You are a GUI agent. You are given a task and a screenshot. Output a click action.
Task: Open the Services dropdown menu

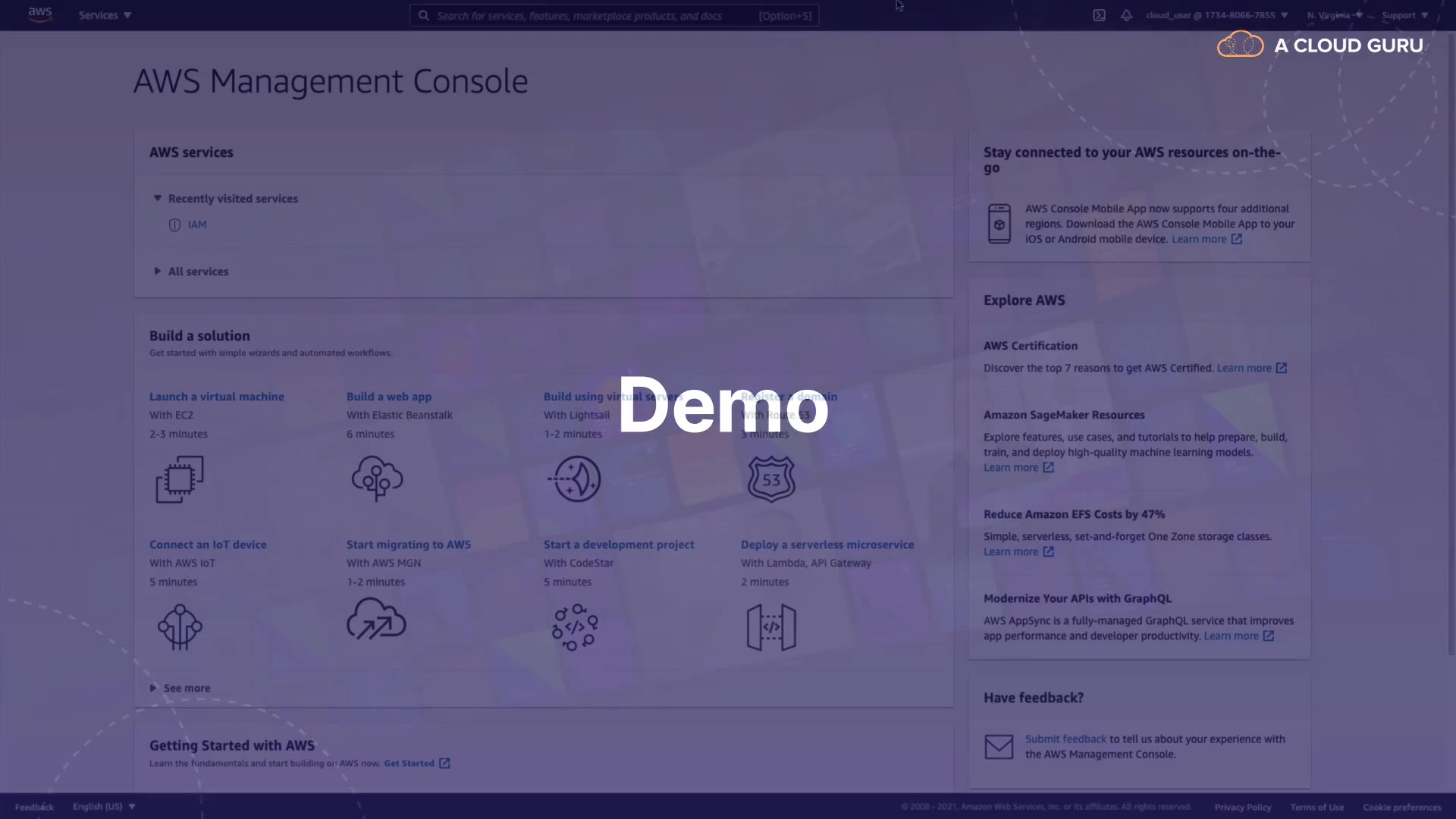click(105, 15)
